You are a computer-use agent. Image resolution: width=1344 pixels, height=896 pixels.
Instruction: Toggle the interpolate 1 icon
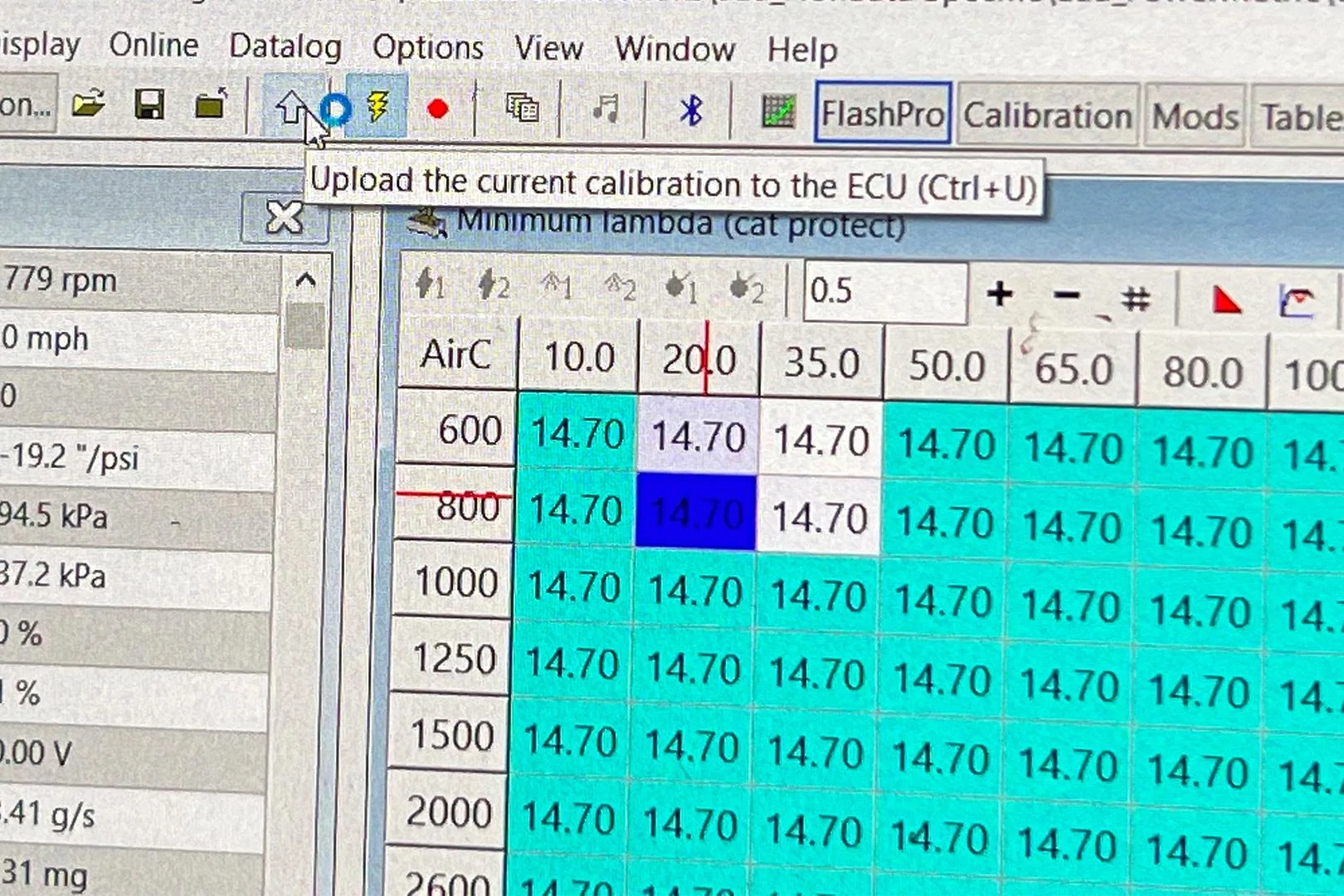tap(428, 286)
